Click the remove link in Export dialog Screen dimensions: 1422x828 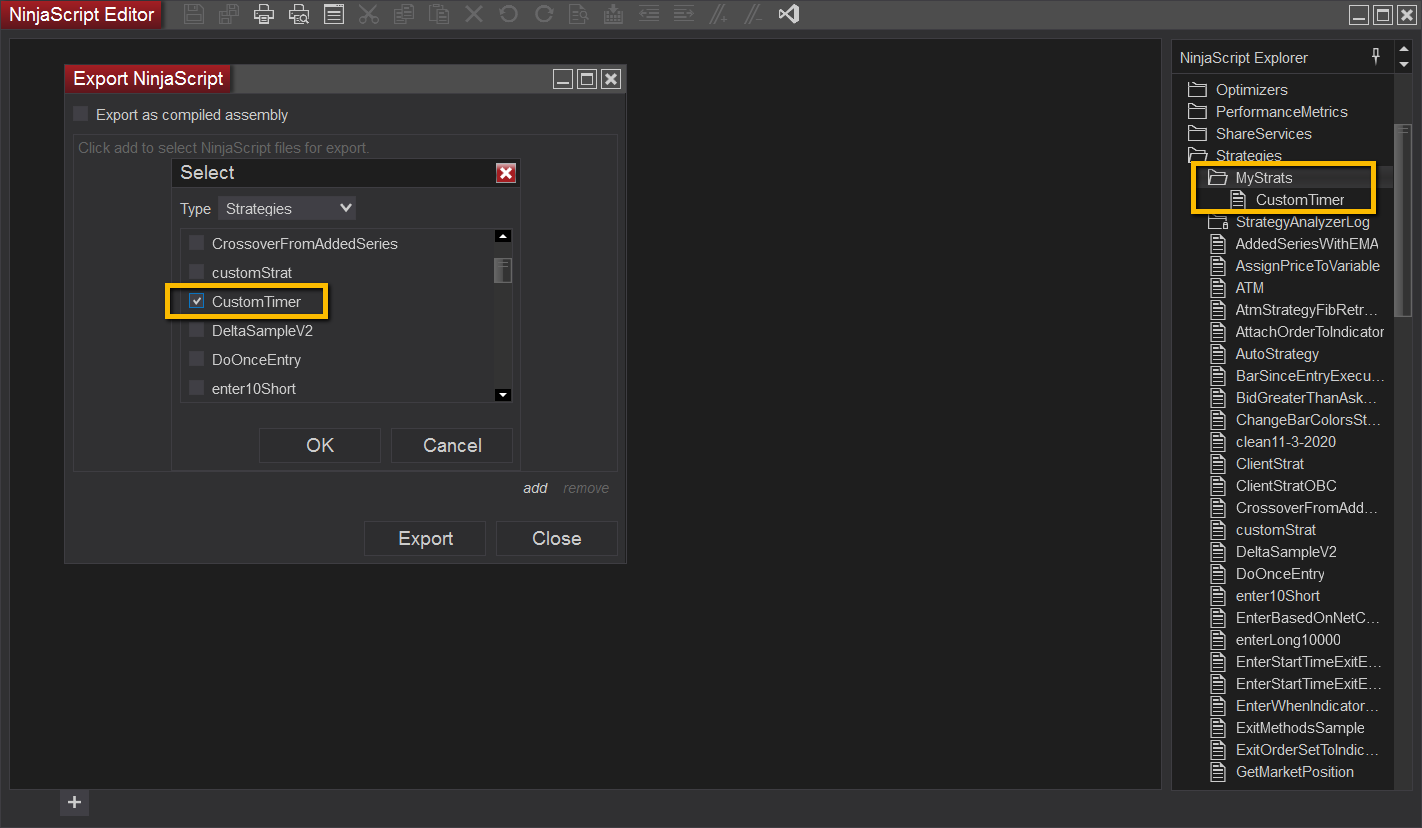pos(586,488)
